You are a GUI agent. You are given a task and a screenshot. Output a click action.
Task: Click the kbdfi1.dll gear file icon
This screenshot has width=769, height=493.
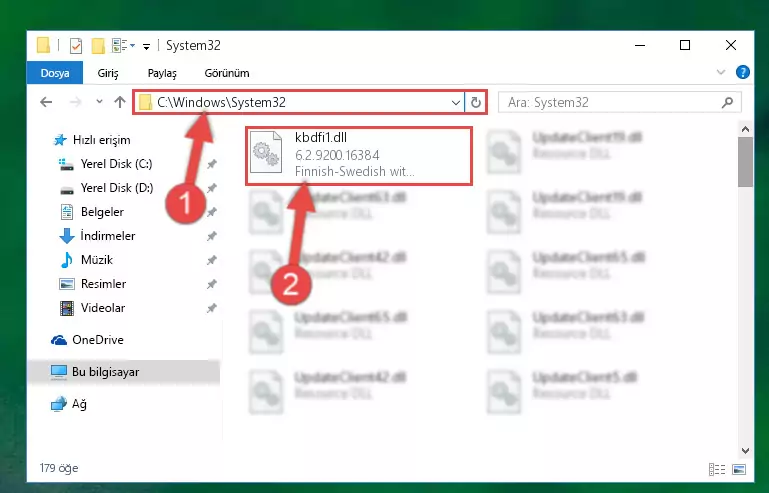(266, 153)
